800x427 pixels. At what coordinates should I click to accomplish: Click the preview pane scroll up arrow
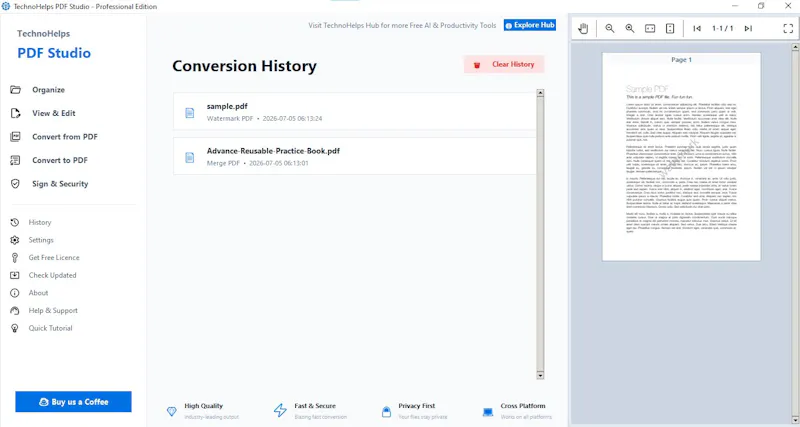[795, 47]
